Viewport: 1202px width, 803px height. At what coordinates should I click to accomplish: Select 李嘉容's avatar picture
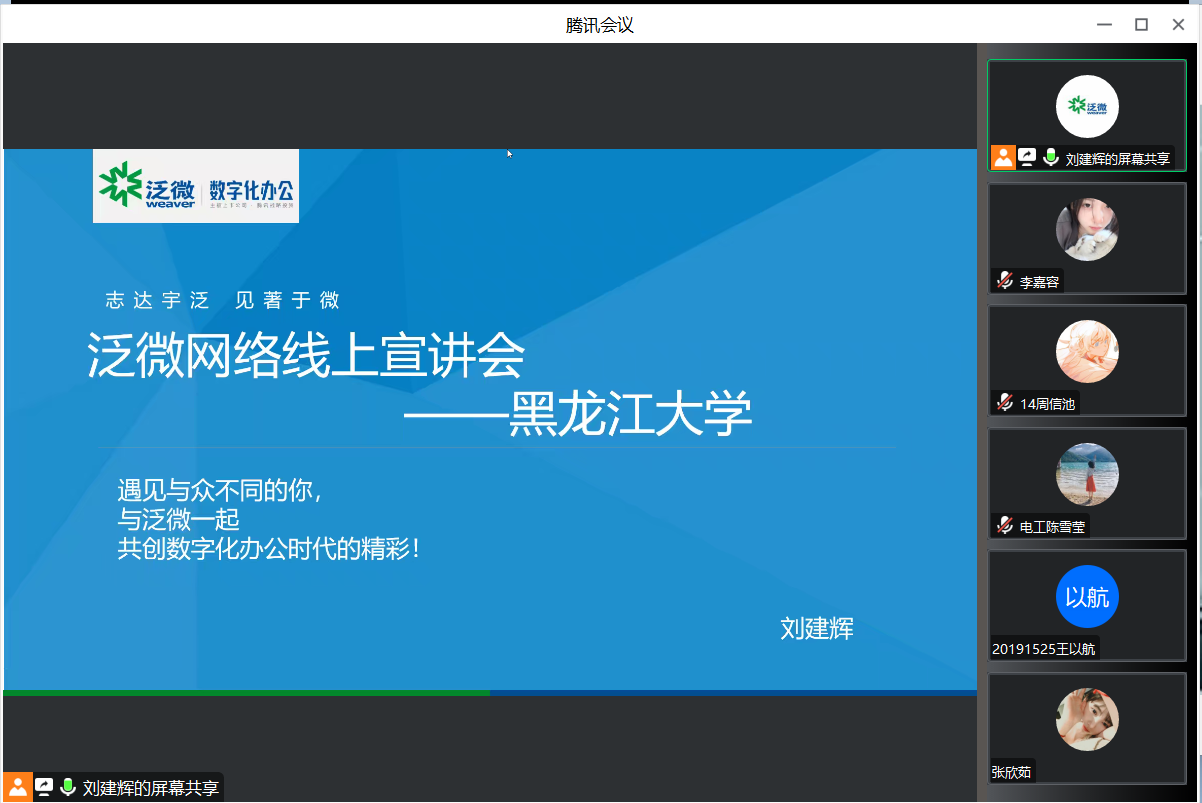click(1087, 230)
